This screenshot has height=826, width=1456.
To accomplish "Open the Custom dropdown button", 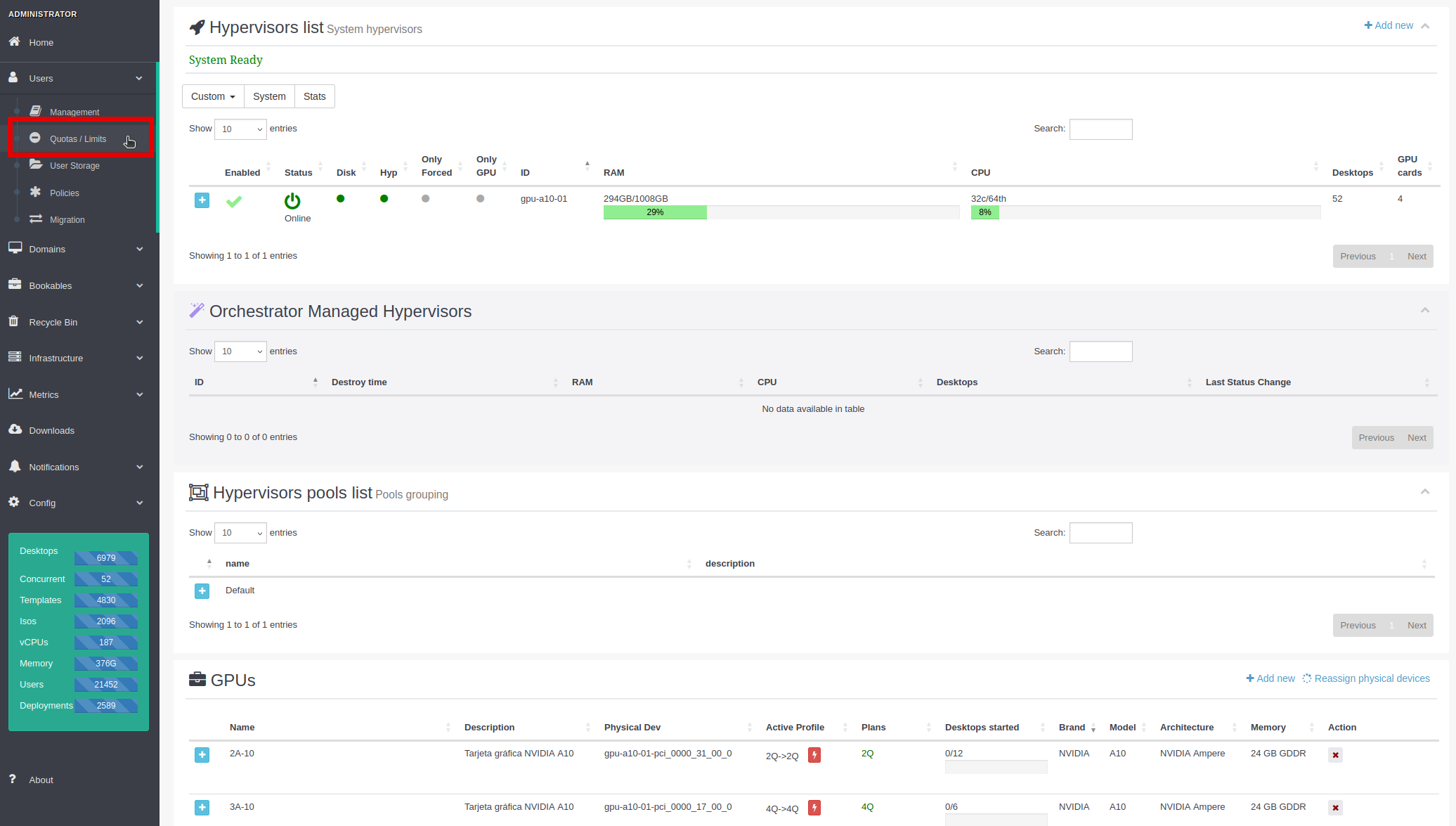I will click(213, 96).
